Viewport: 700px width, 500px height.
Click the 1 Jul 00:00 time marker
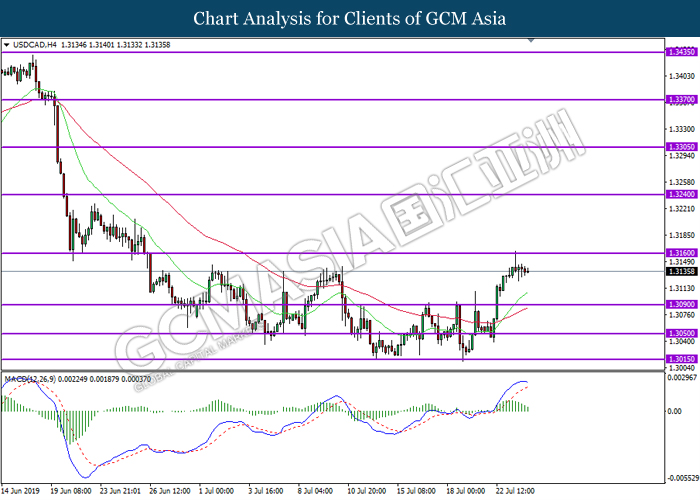click(x=217, y=491)
